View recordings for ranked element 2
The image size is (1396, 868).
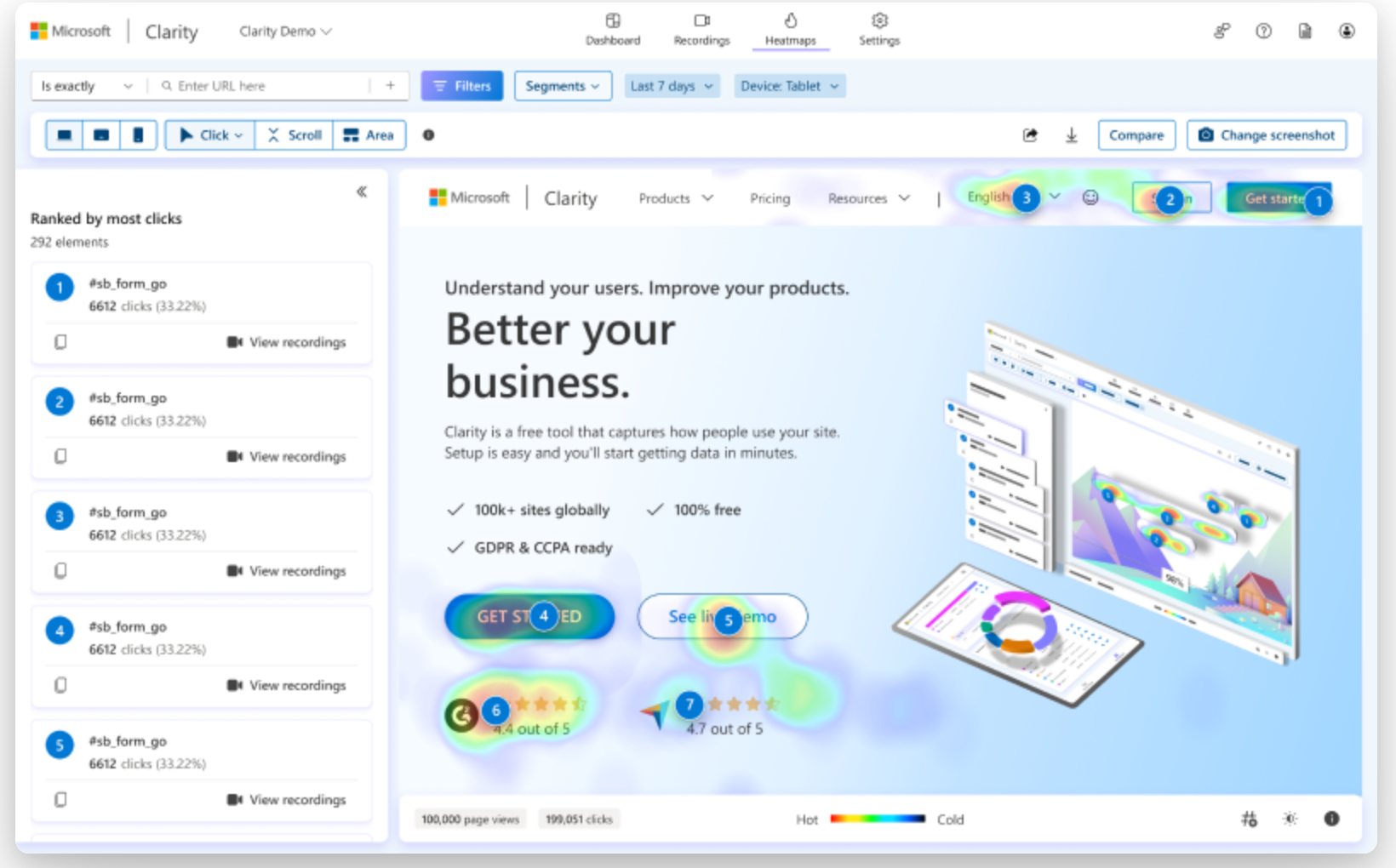tap(287, 456)
